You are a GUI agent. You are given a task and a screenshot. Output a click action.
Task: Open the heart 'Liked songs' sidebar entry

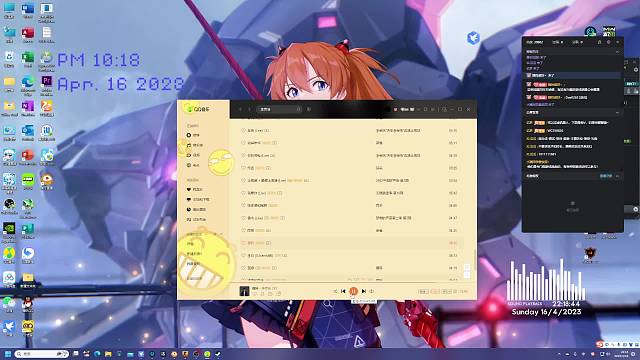click(x=195, y=189)
